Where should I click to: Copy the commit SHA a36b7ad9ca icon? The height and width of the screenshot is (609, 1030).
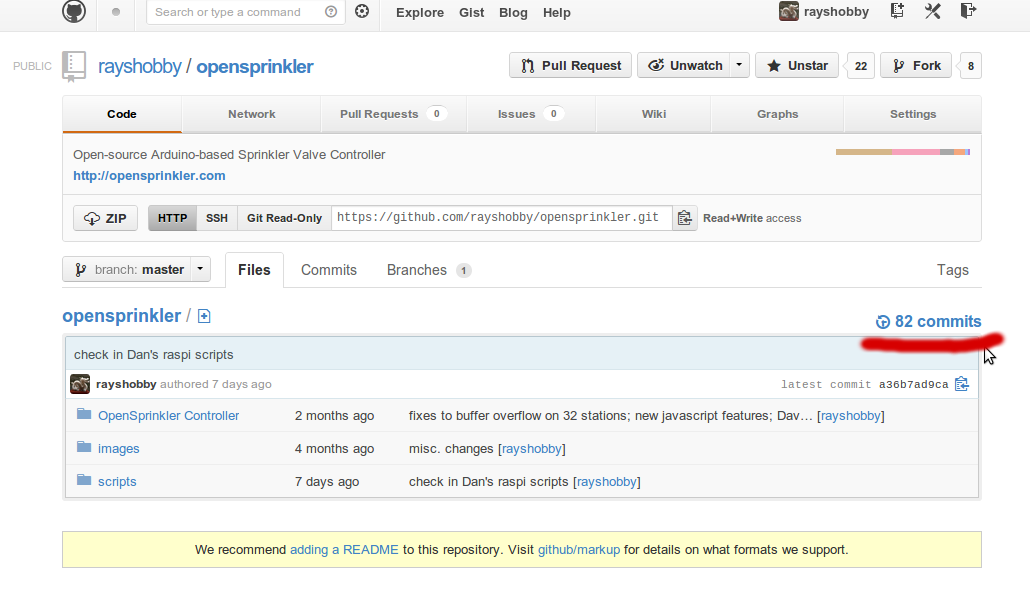click(x=962, y=384)
